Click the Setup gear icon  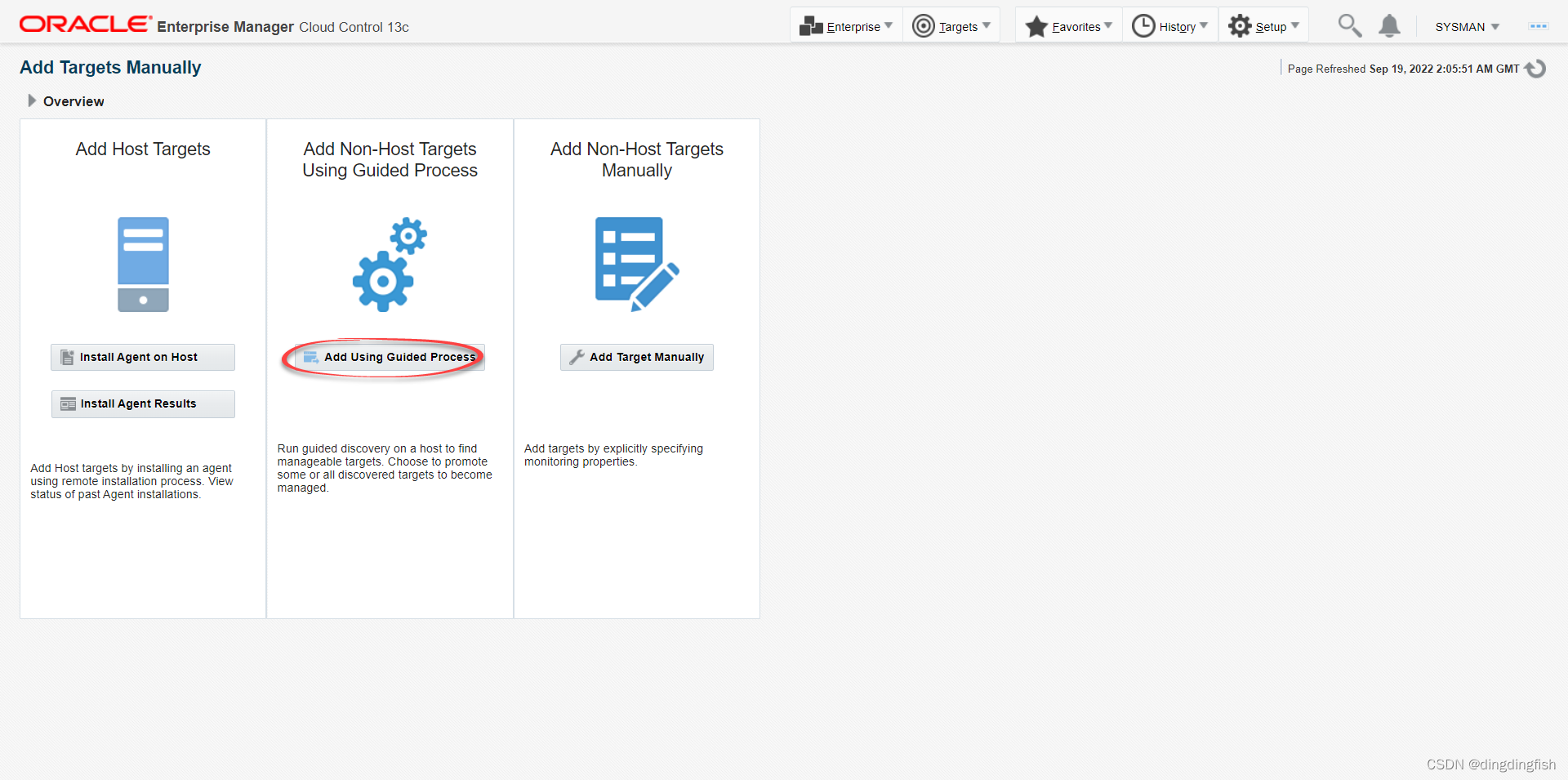pyautogui.click(x=1240, y=26)
